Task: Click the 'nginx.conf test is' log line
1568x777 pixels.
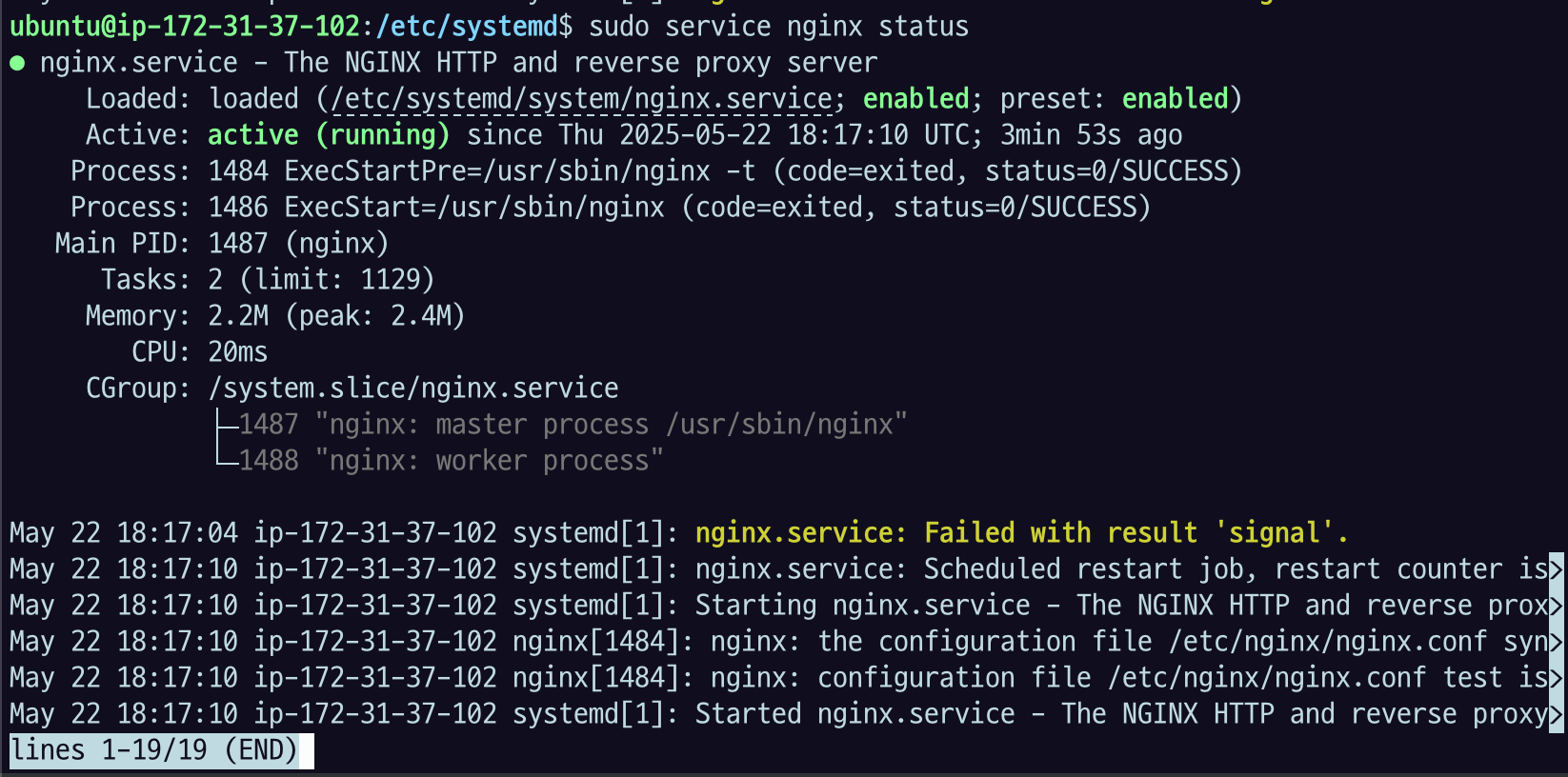Action: (779, 678)
